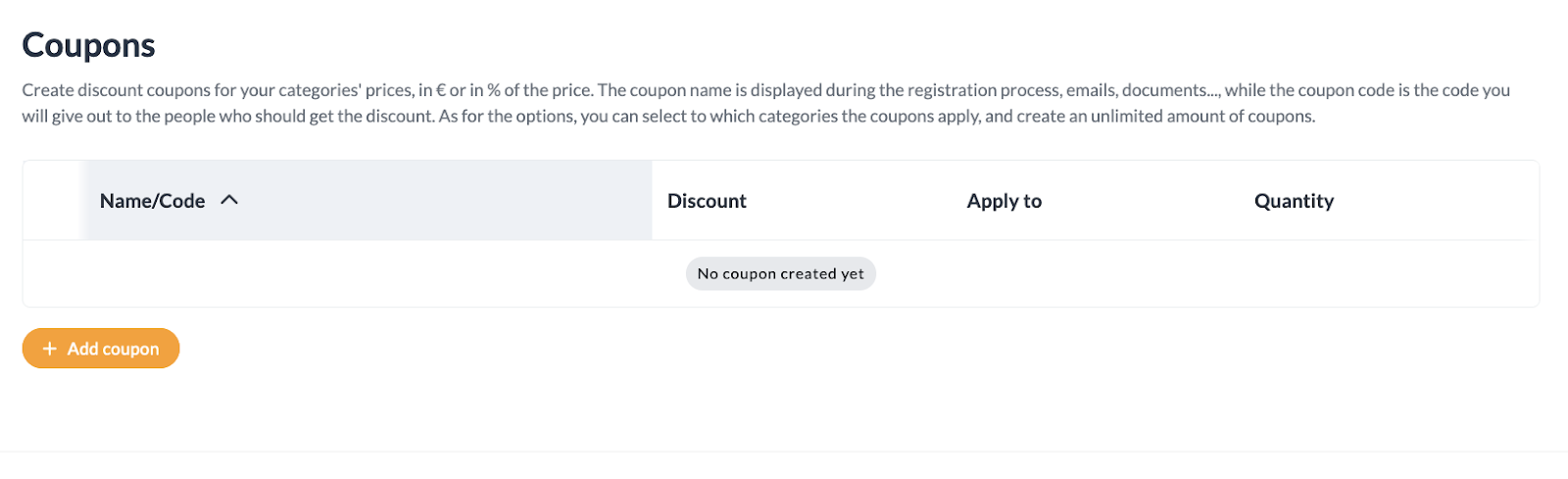Viewport: 1568px width, 479px height.
Task: Sort the table by Name/Code header
Action: (x=152, y=201)
